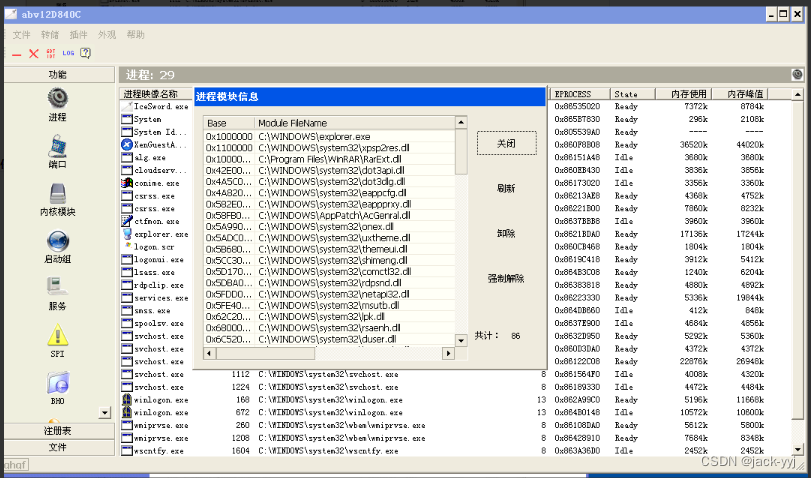
Task: Open the 帮助 menu
Action: (x=136, y=35)
